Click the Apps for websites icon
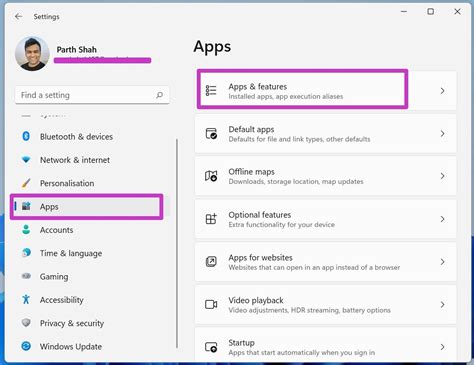 click(x=211, y=262)
